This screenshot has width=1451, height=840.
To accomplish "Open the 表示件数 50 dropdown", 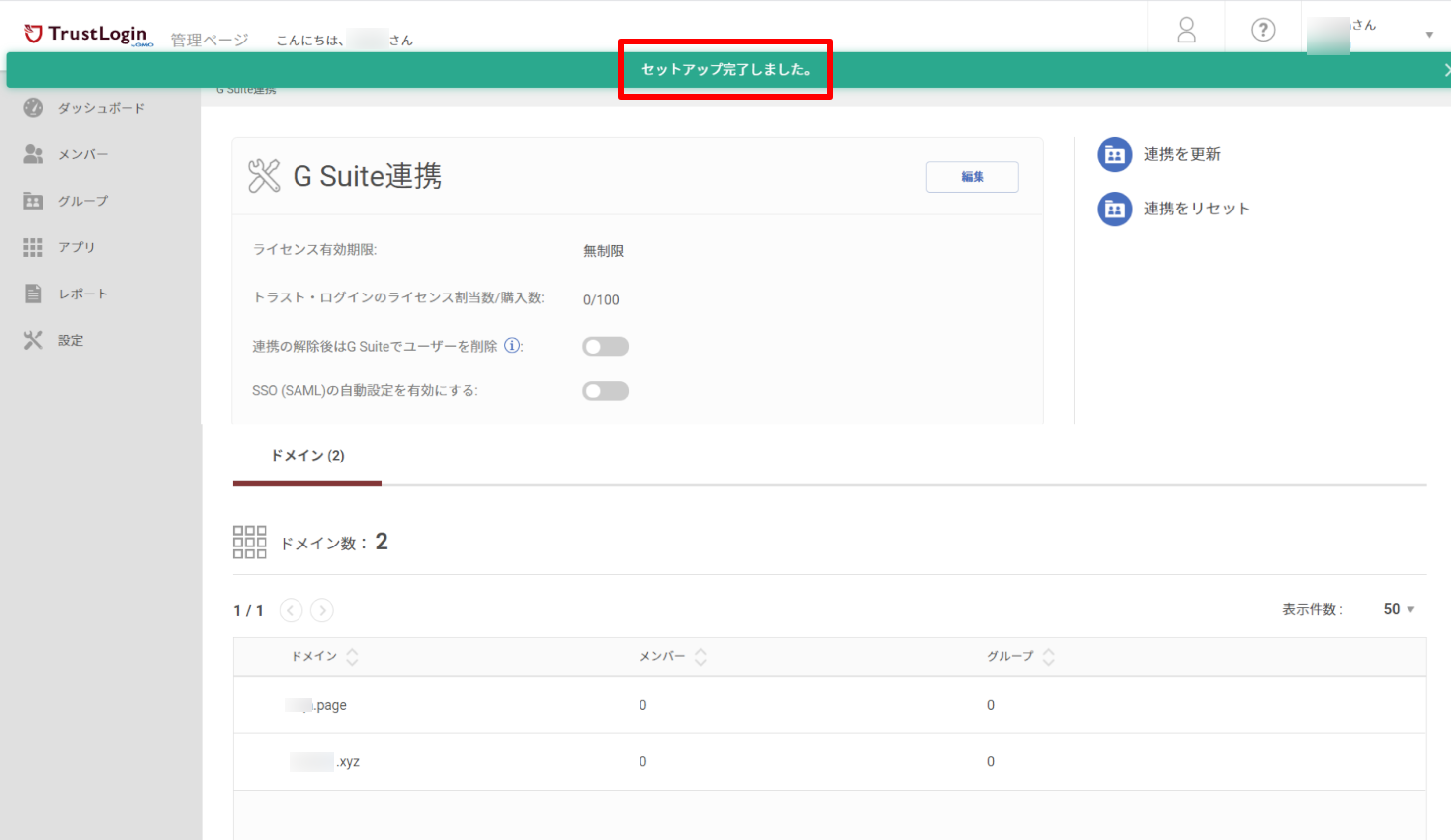I will click(1399, 609).
